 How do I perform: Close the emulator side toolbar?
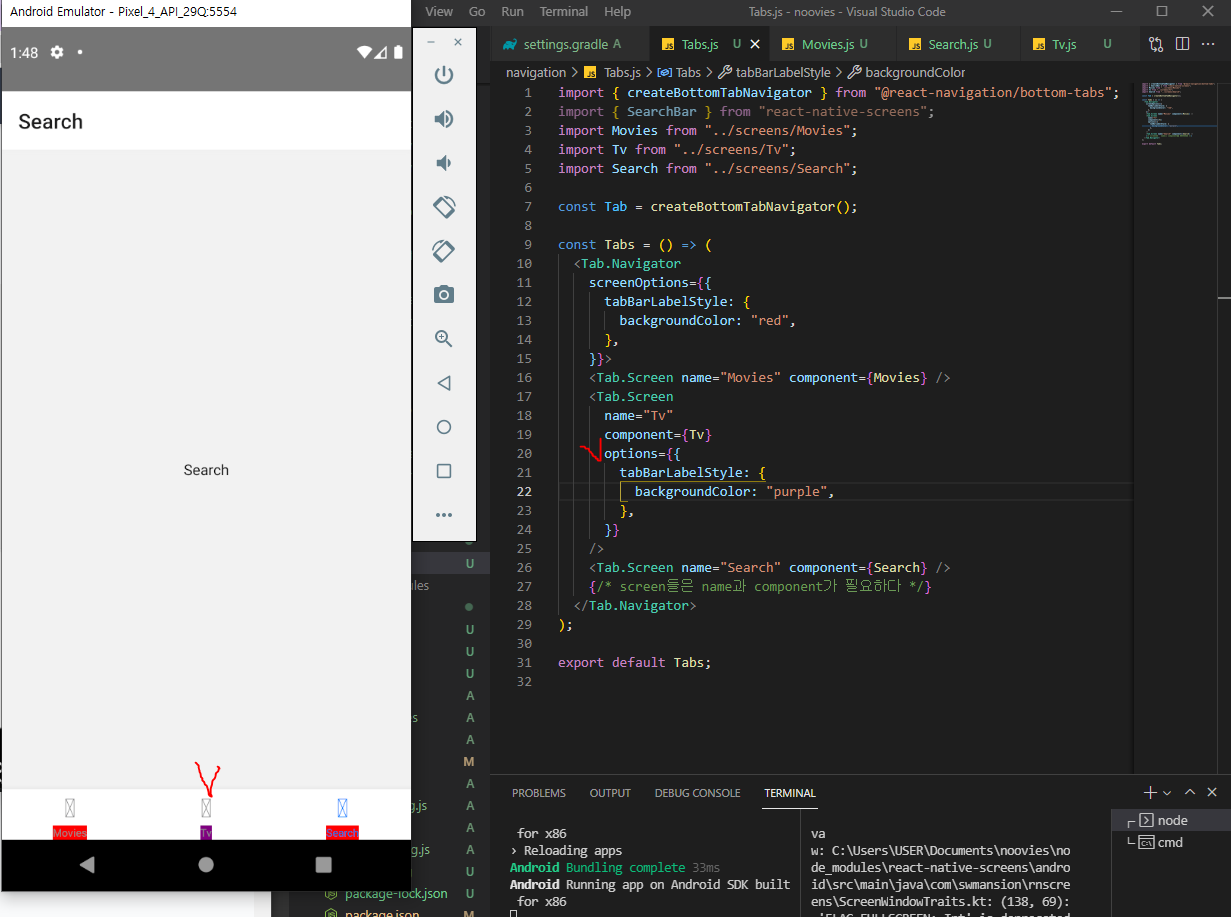click(458, 43)
